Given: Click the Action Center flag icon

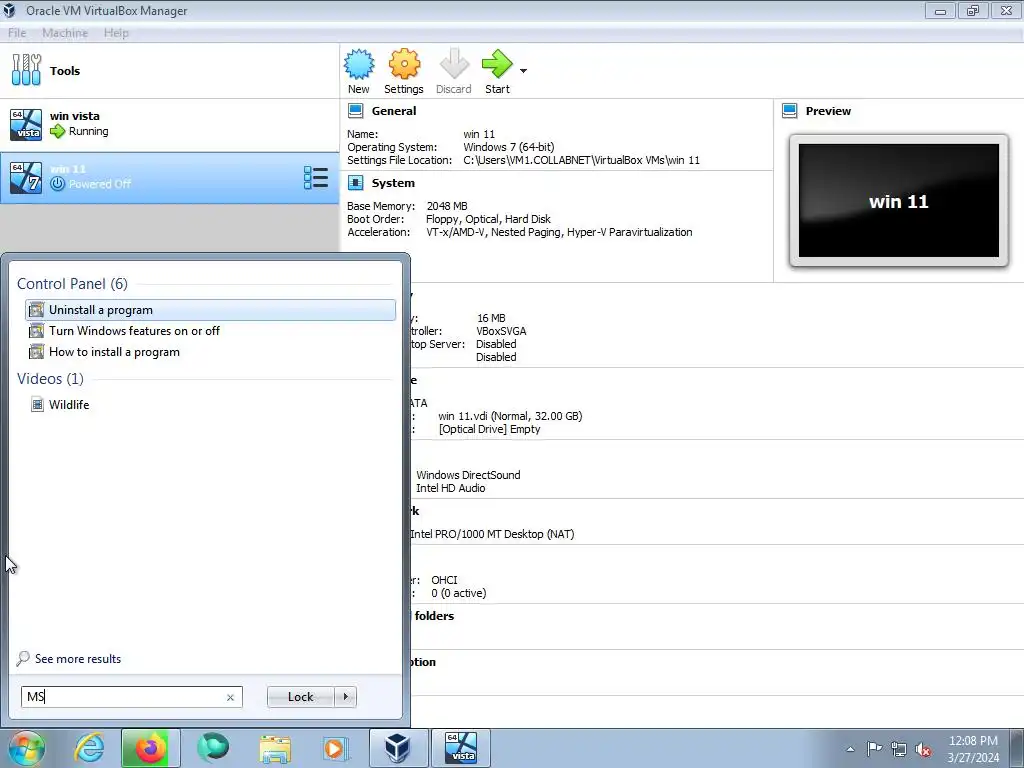Looking at the screenshot, I should (874, 749).
